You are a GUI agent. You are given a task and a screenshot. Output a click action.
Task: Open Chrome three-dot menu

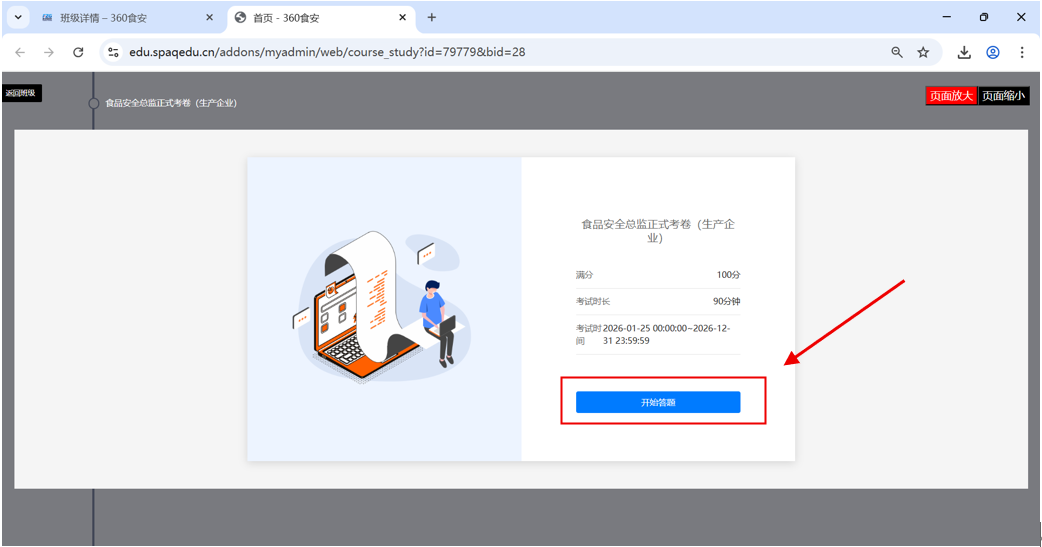click(x=1021, y=52)
